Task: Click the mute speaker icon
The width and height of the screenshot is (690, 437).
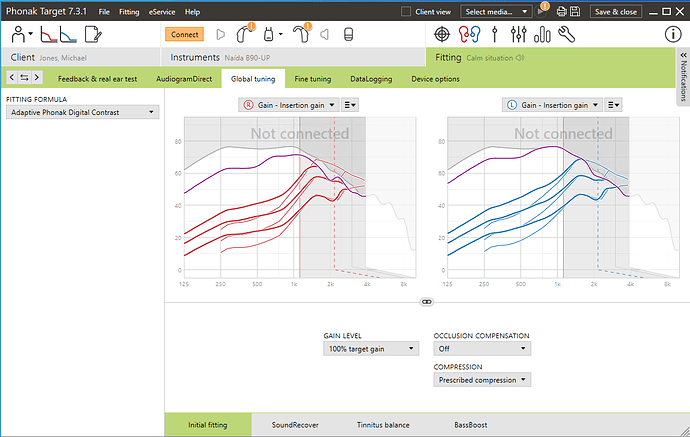Action: (x=324, y=34)
